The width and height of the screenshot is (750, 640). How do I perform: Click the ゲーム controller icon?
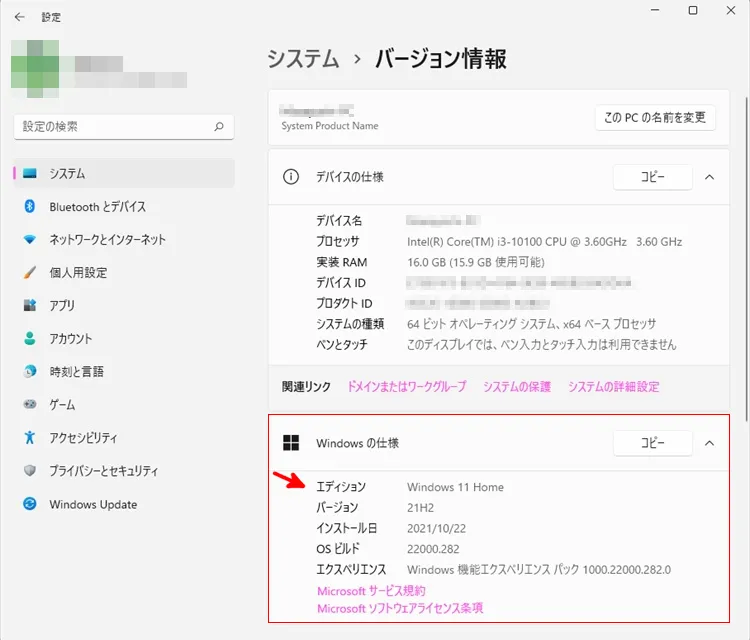(30, 404)
